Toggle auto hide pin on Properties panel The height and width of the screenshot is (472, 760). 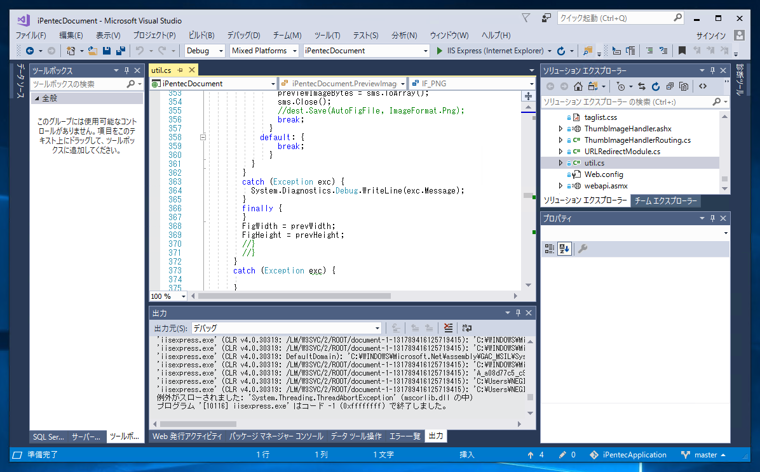point(712,218)
